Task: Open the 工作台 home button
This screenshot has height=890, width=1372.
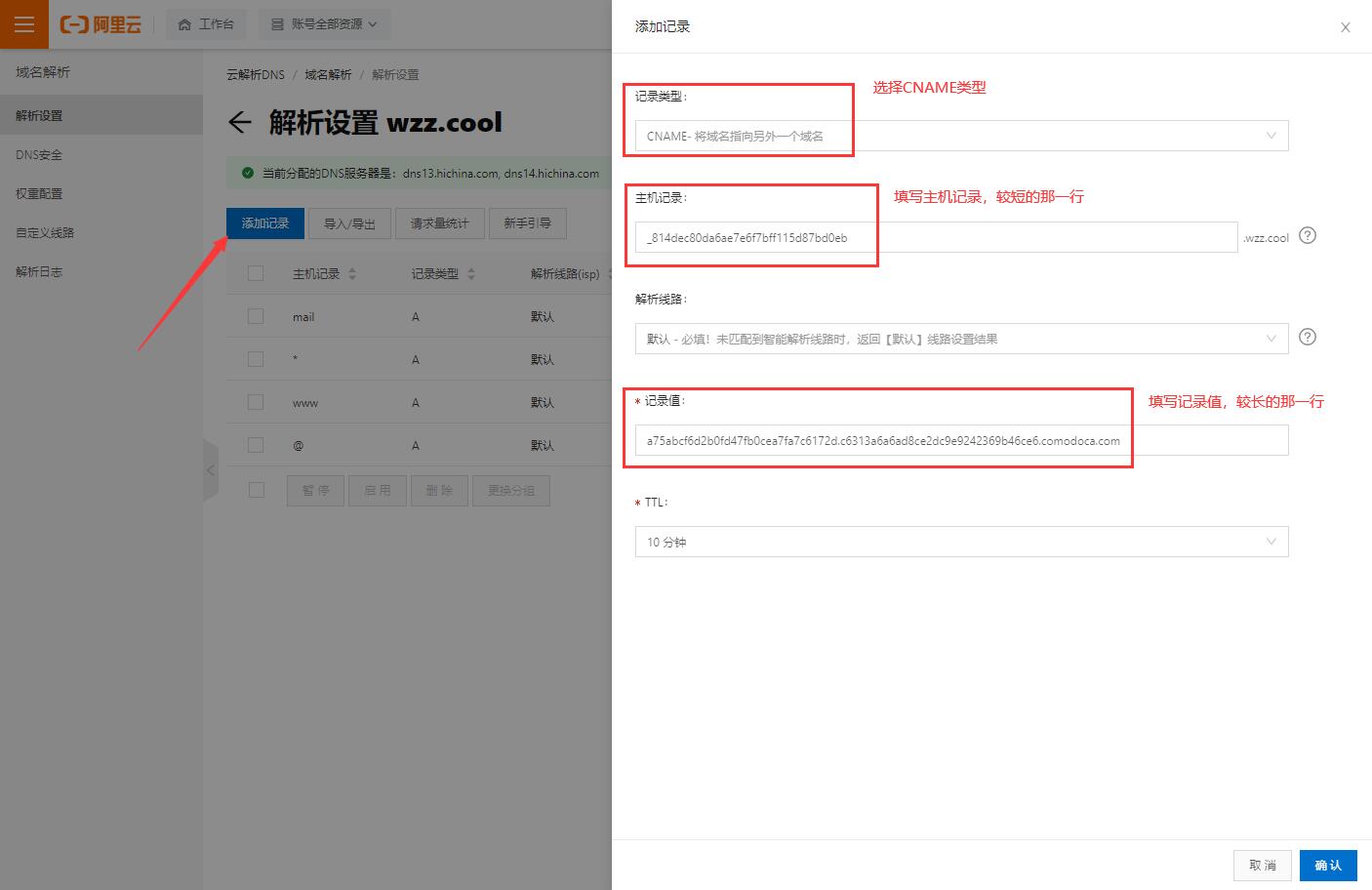Action: [206, 24]
